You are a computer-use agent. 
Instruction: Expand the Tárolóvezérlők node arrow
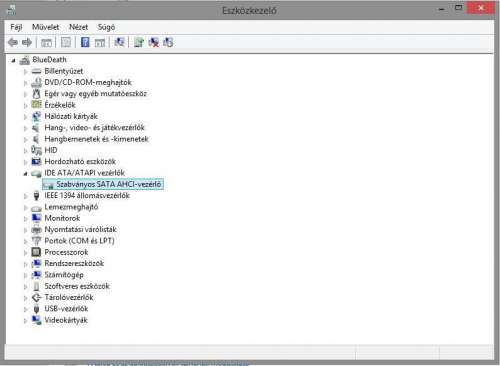tap(25, 298)
